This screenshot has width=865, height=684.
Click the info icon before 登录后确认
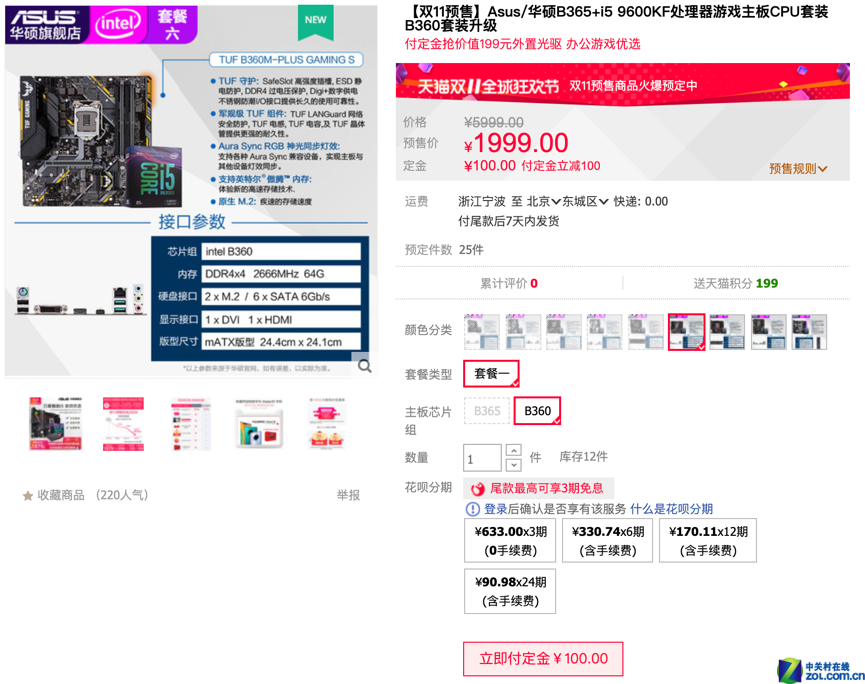click(x=473, y=509)
